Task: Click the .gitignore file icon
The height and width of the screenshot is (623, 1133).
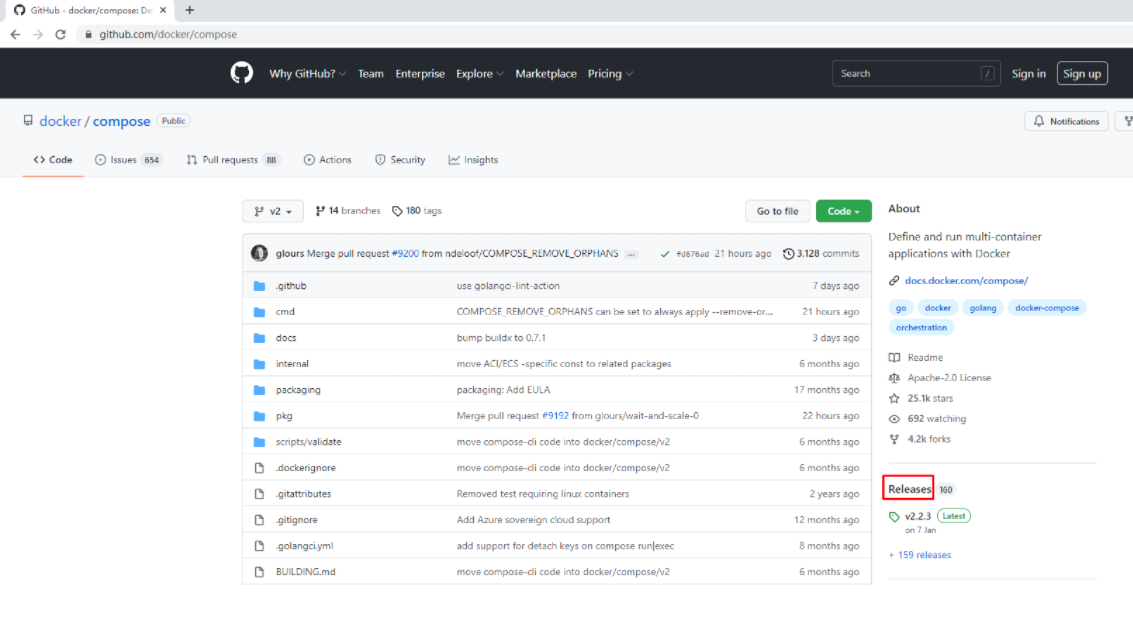Action: 259,520
